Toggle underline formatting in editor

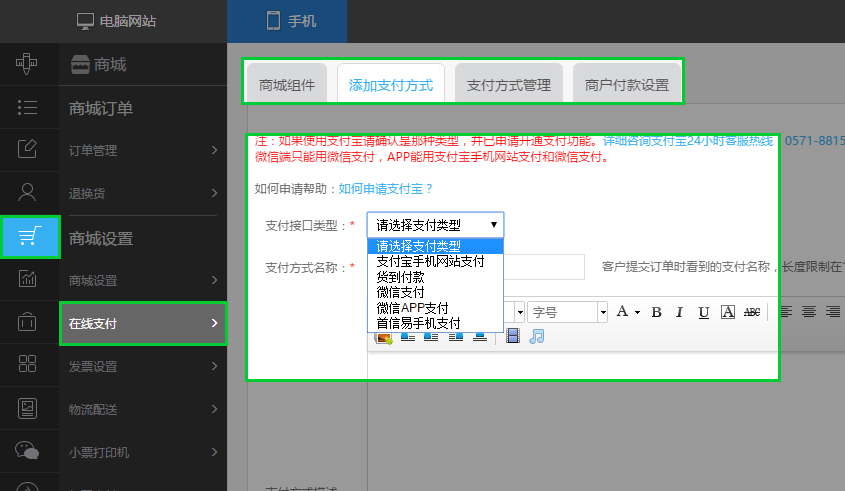704,312
